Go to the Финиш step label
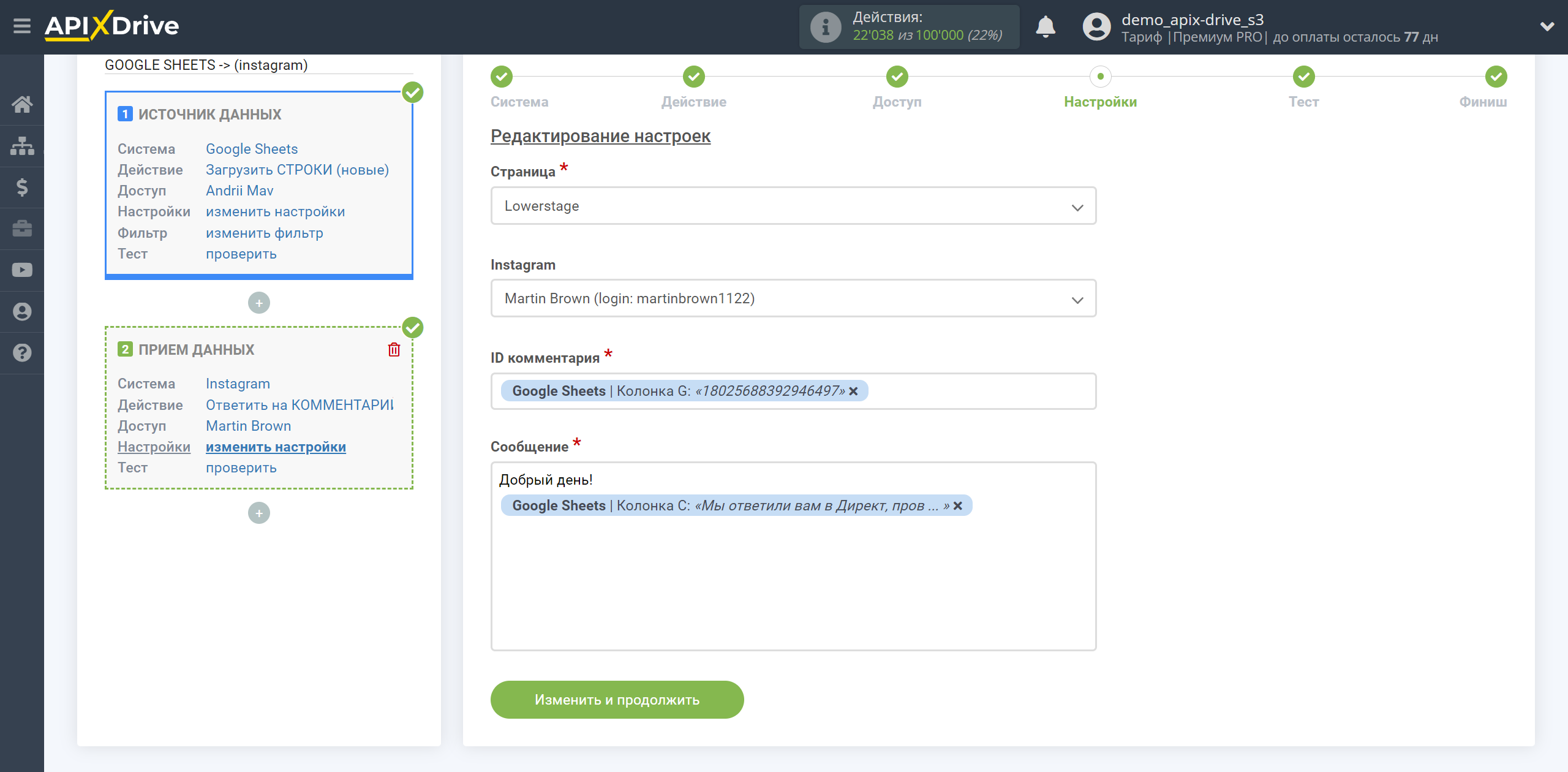The image size is (1568, 772). click(x=1483, y=102)
